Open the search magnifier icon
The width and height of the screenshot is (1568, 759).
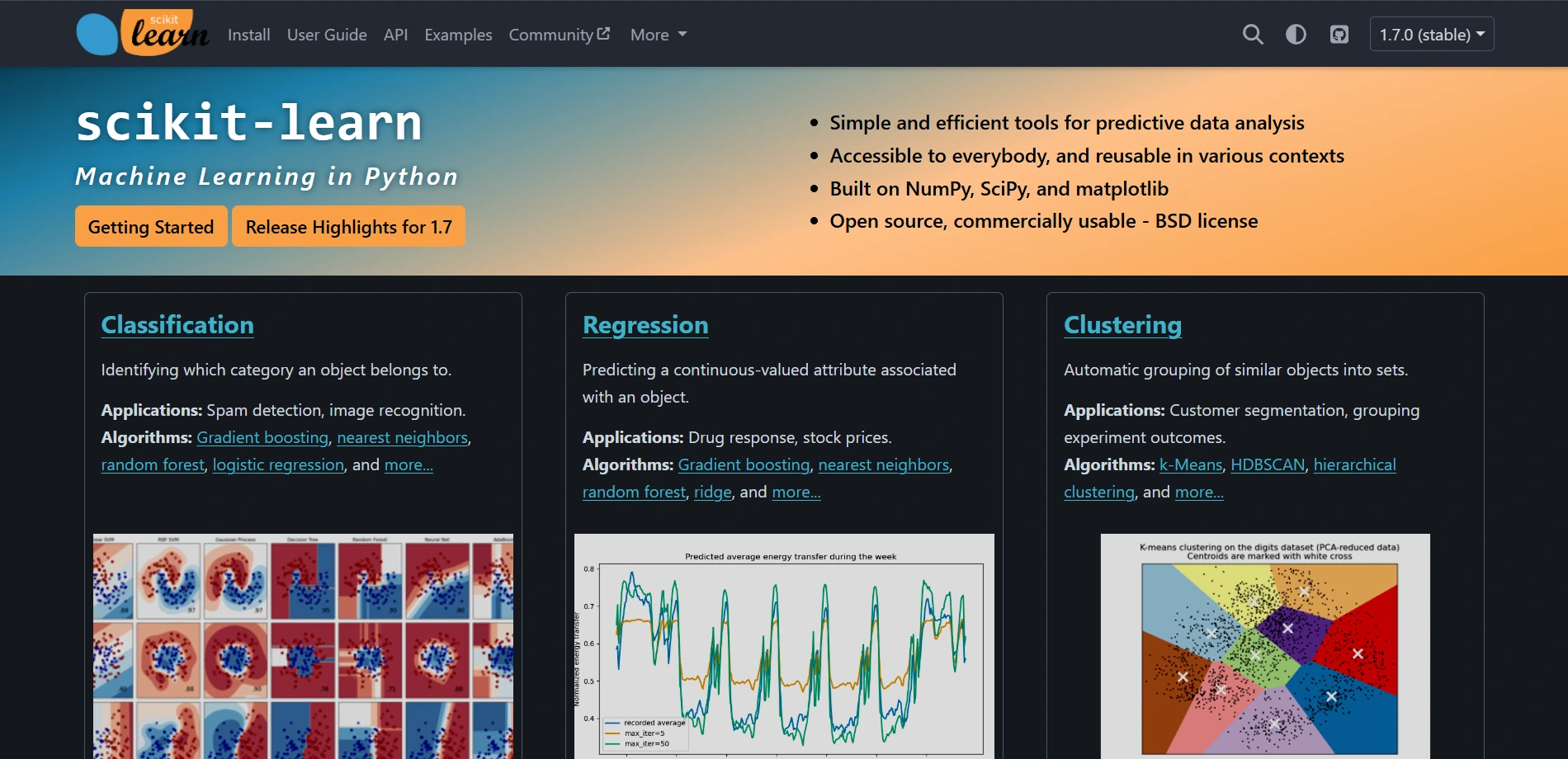coord(1253,35)
